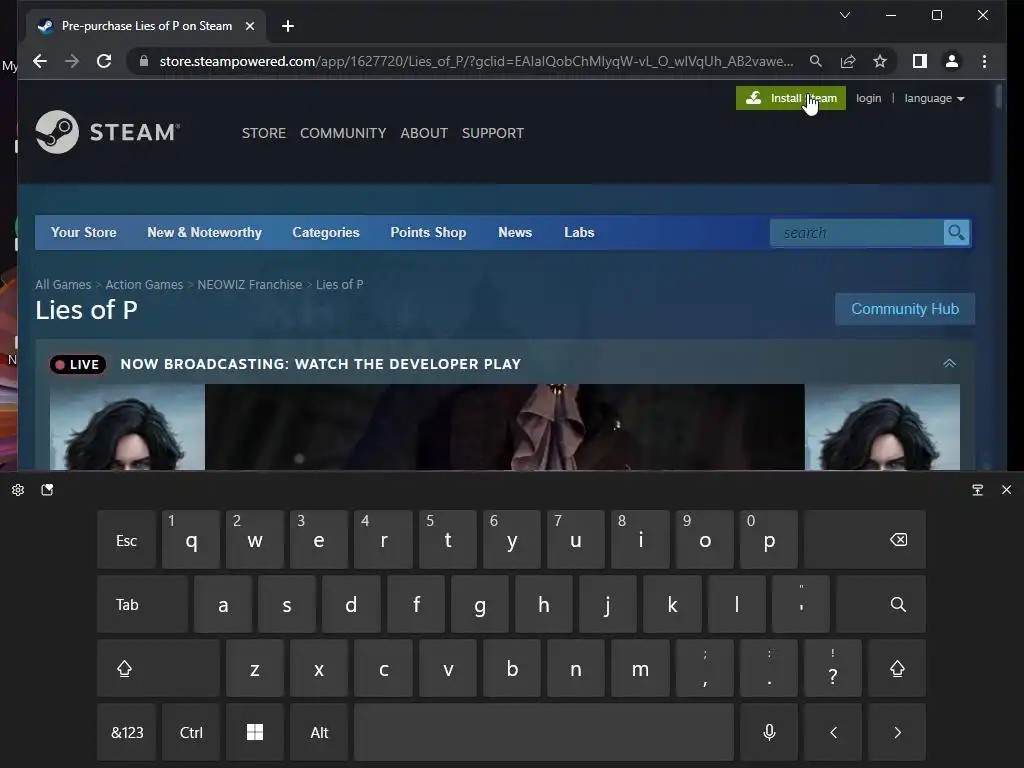This screenshot has width=1024, height=768.
Task: Tap the right Shift key
Action: (897, 668)
